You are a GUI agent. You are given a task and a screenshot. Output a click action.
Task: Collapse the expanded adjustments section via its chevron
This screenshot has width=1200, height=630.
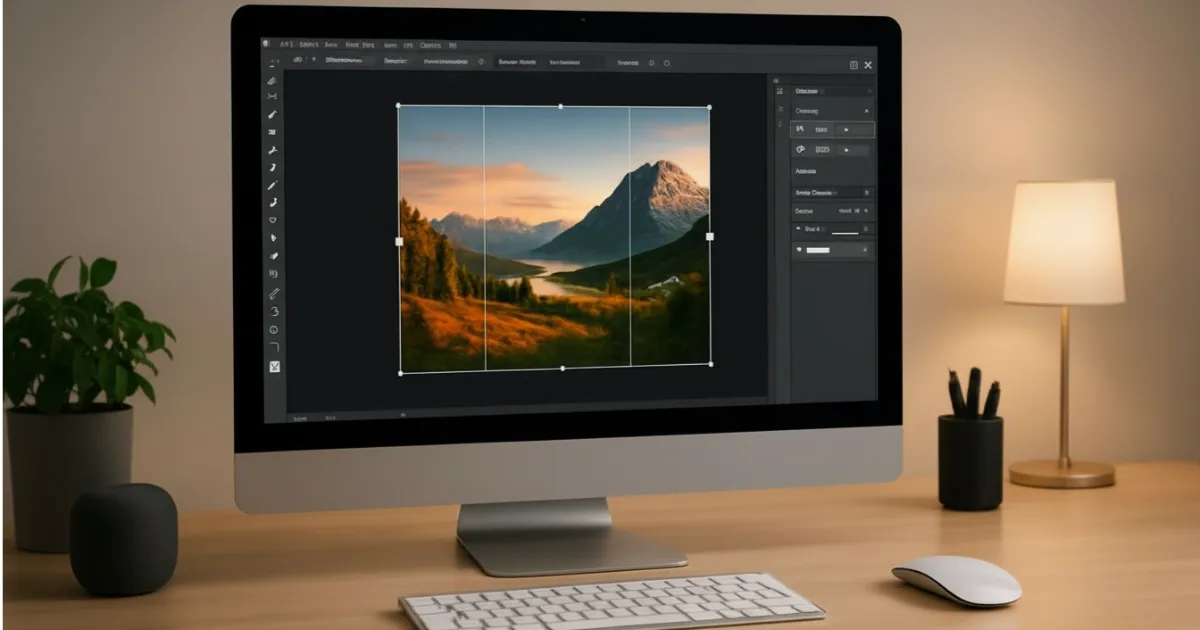[x=866, y=110]
